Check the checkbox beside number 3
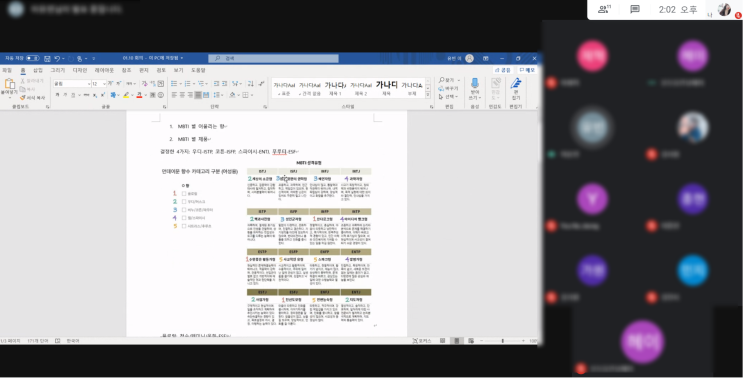 (x=184, y=210)
